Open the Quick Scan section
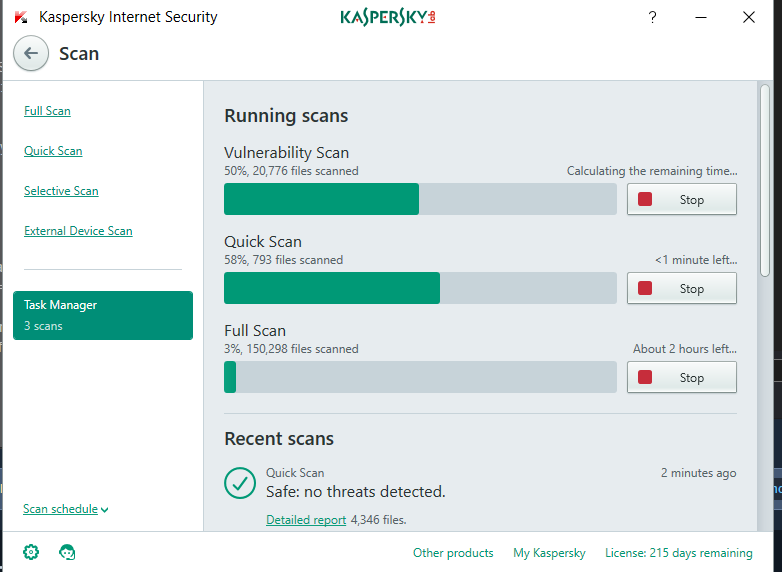The width and height of the screenshot is (782, 572). tap(53, 151)
